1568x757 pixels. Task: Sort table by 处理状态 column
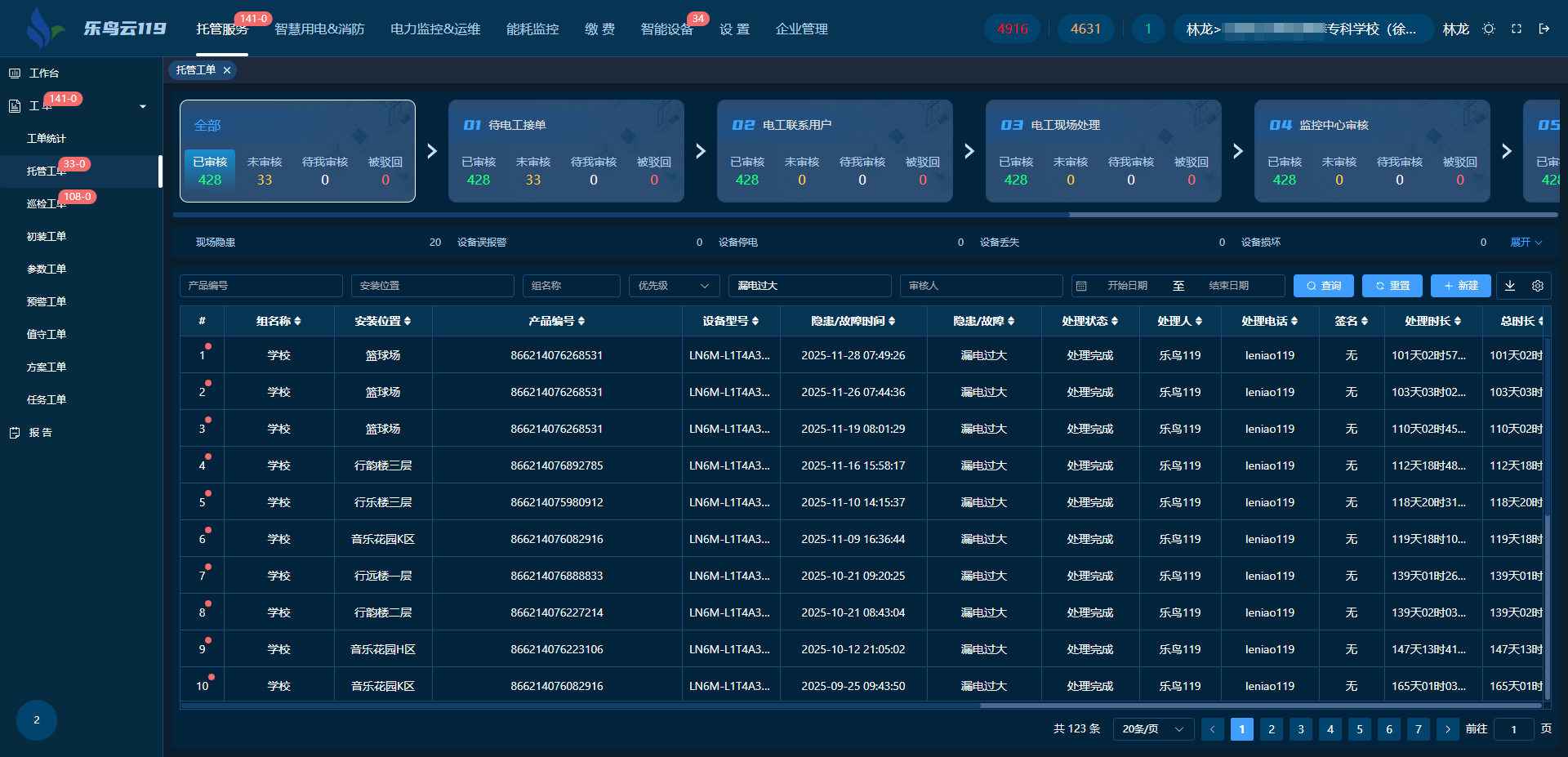[1115, 322]
